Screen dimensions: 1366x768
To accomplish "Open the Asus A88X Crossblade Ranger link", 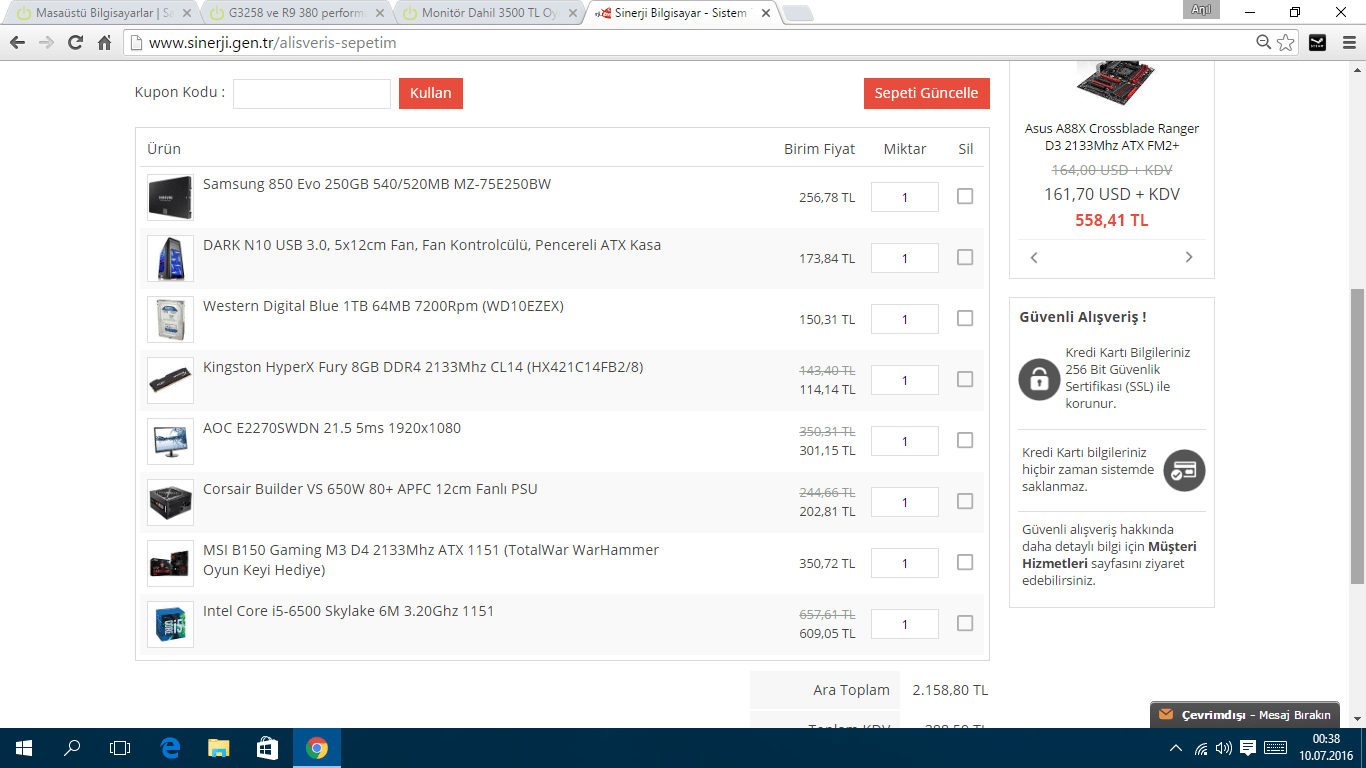I will [x=1112, y=137].
